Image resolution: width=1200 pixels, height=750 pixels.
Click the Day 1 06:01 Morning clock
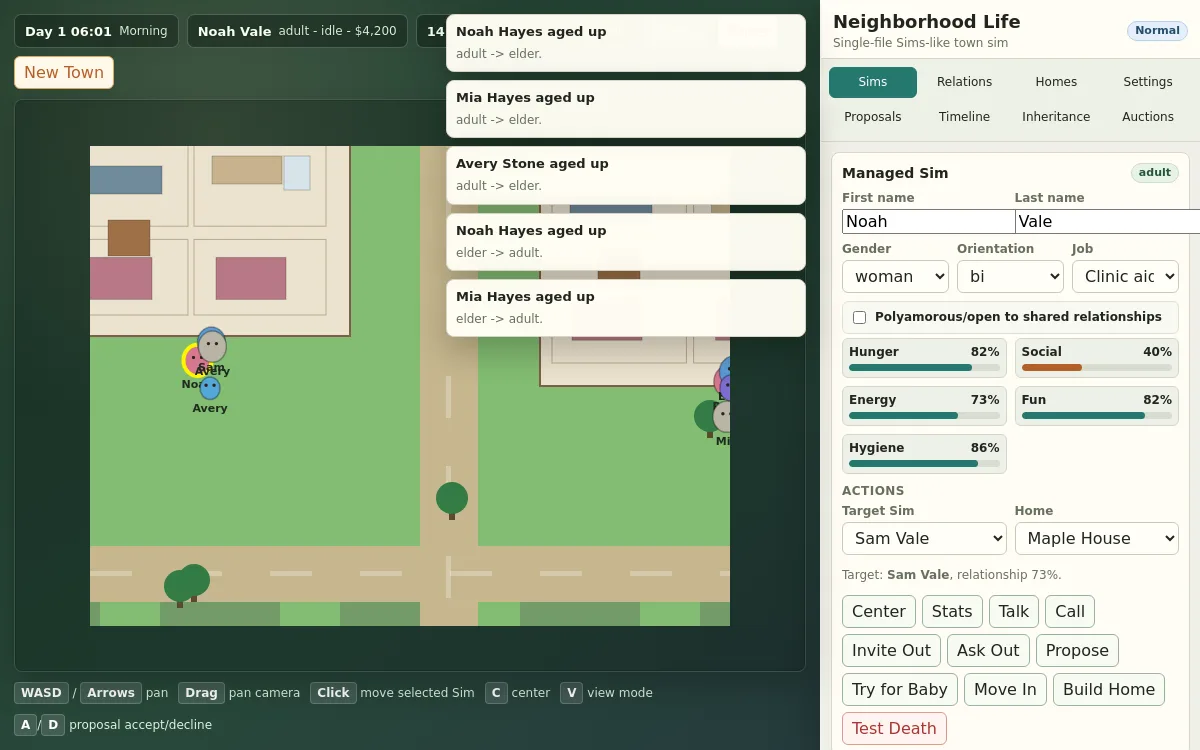point(96,31)
